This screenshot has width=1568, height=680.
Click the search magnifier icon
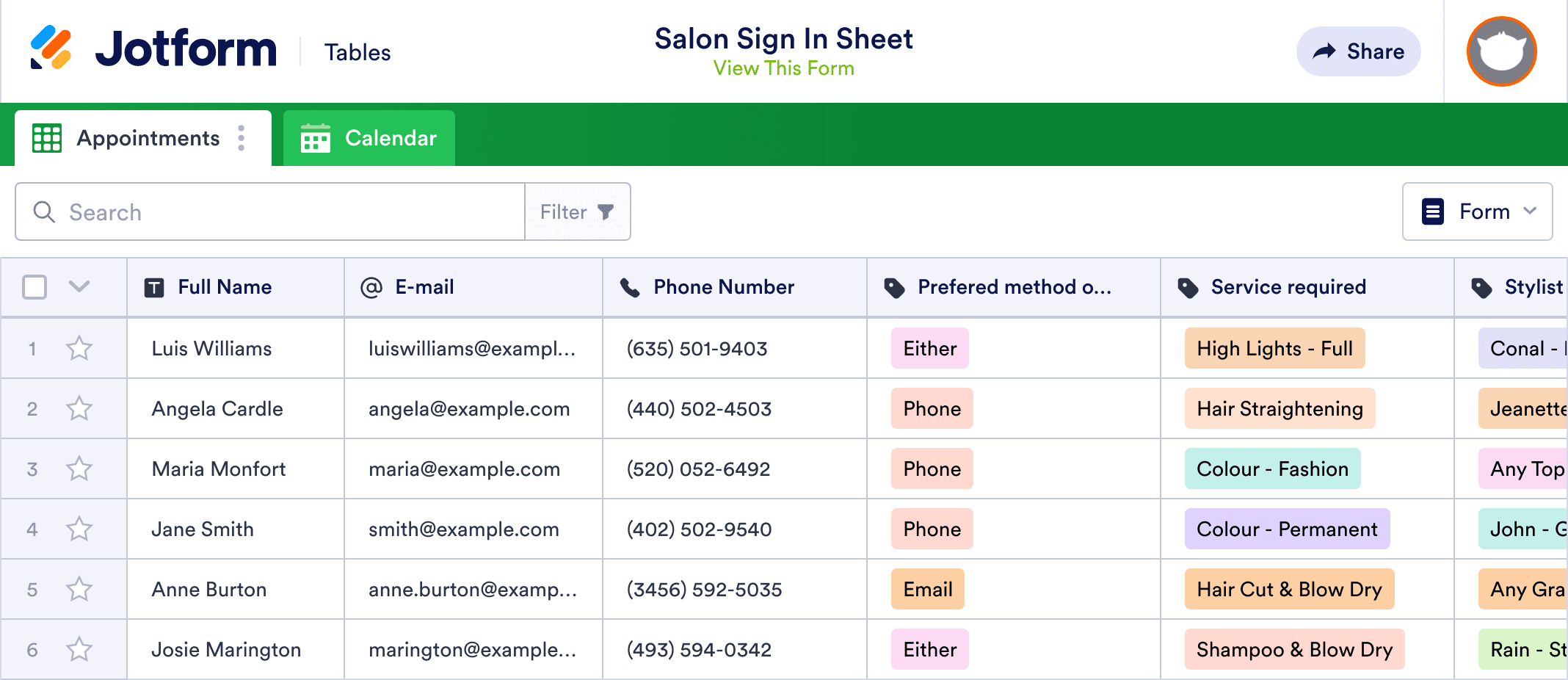click(x=44, y=211)
